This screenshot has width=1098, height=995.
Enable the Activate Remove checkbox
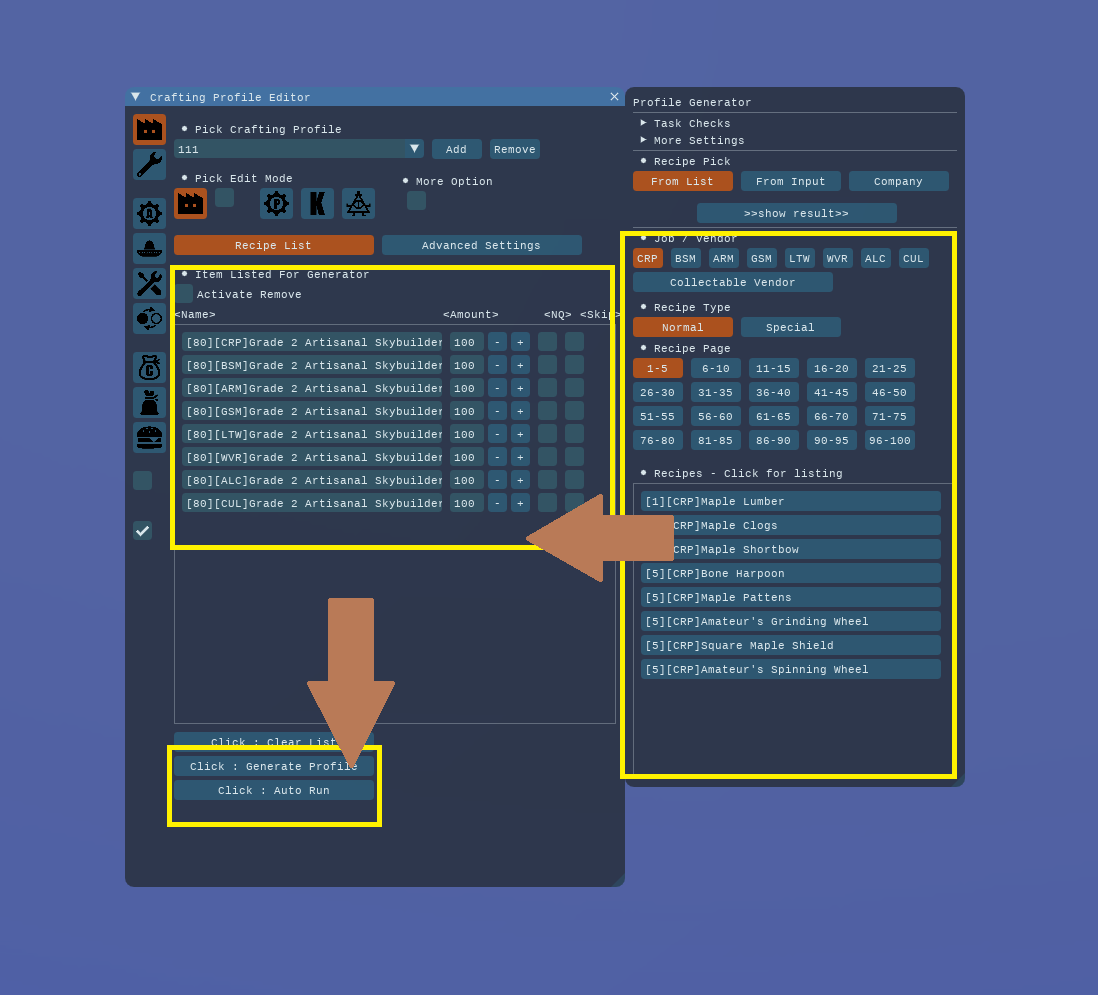[184, 294]
